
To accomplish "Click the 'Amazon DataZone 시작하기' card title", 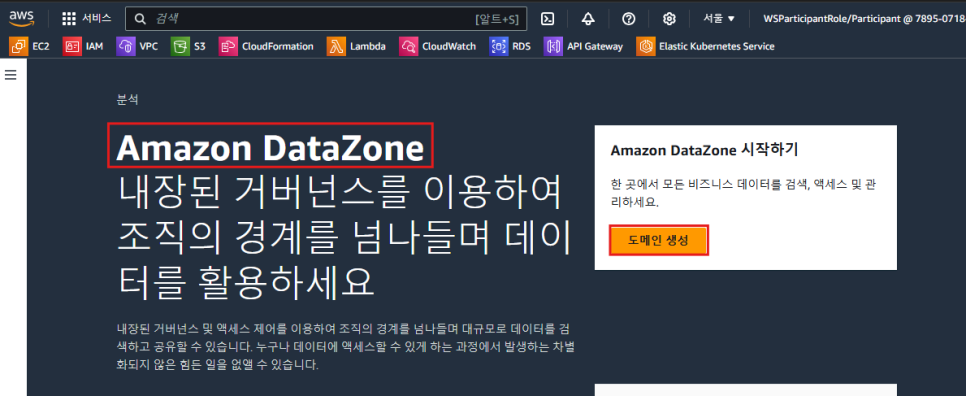I will (x=704, y=150).
